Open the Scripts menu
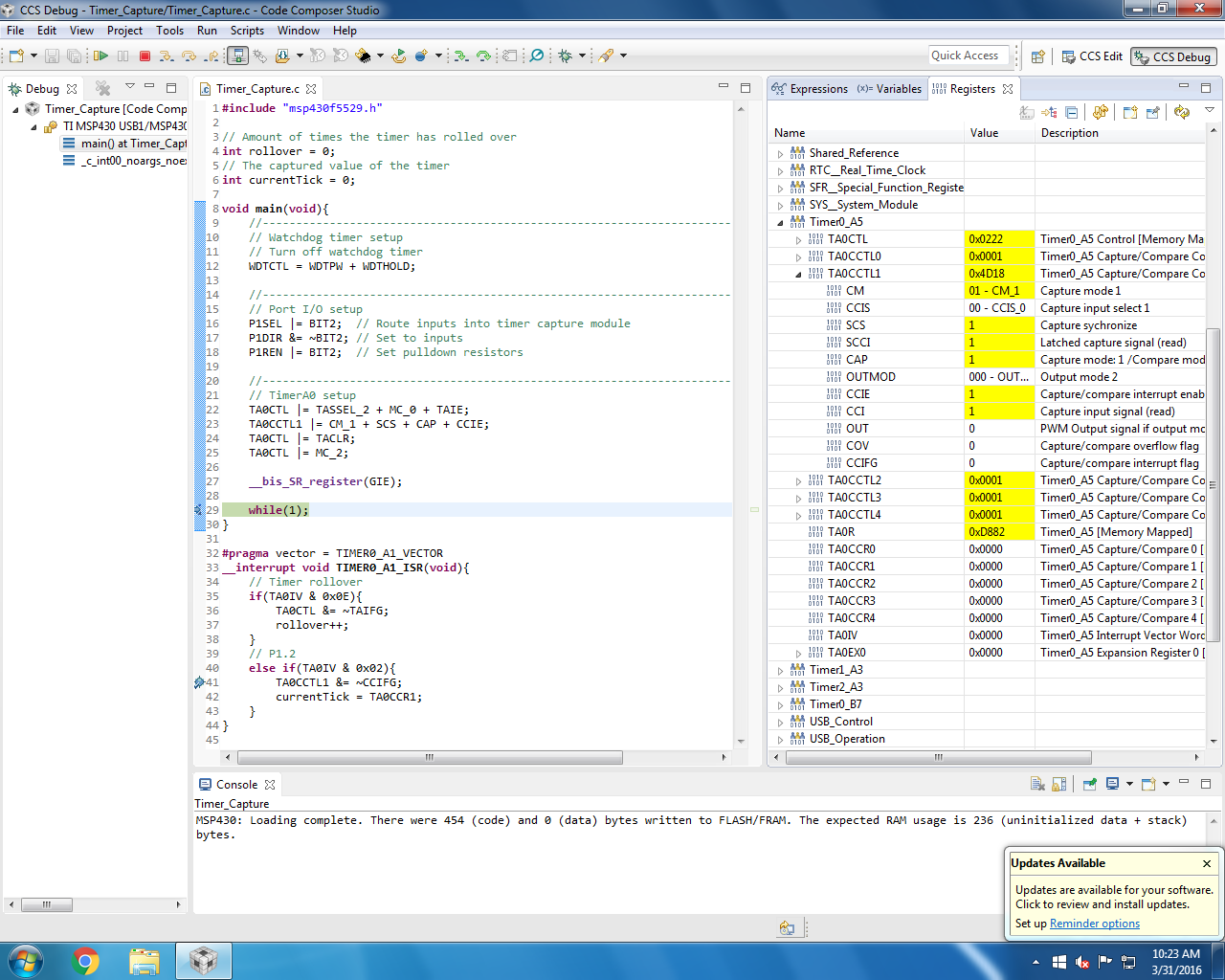 click(x=247, y=31)
